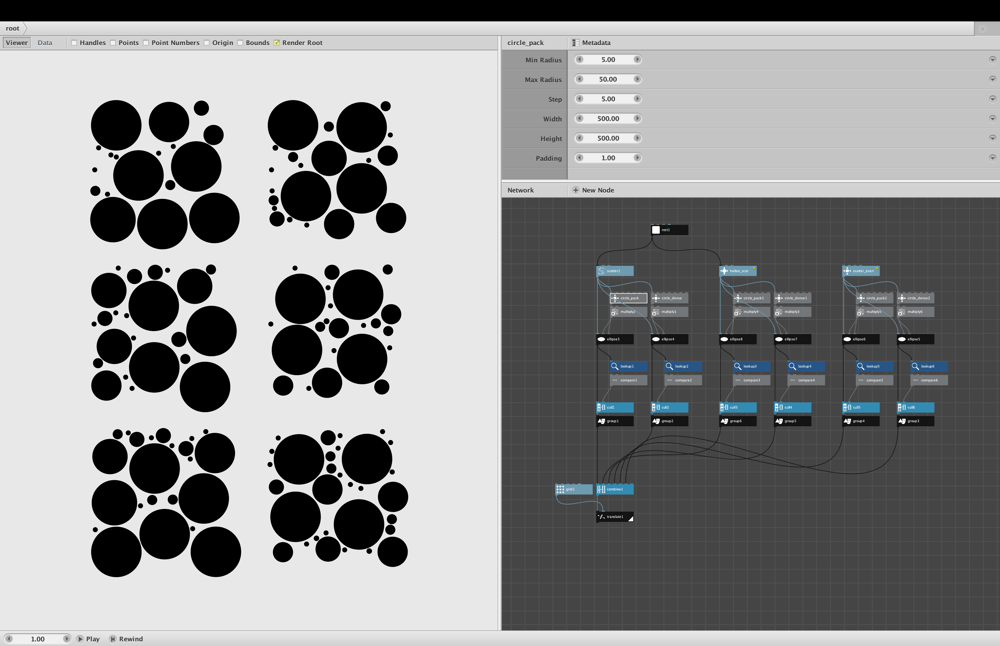Select the scatter_even node

pos(861,271)
